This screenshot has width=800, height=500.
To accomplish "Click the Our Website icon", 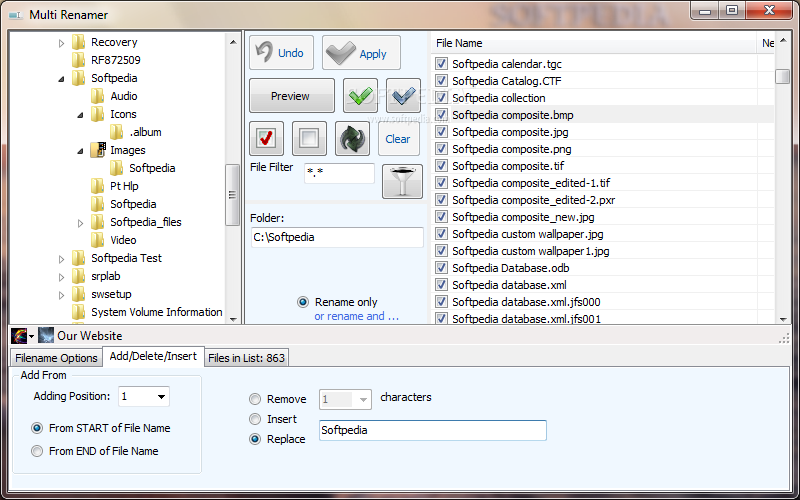I will [46, 336].
